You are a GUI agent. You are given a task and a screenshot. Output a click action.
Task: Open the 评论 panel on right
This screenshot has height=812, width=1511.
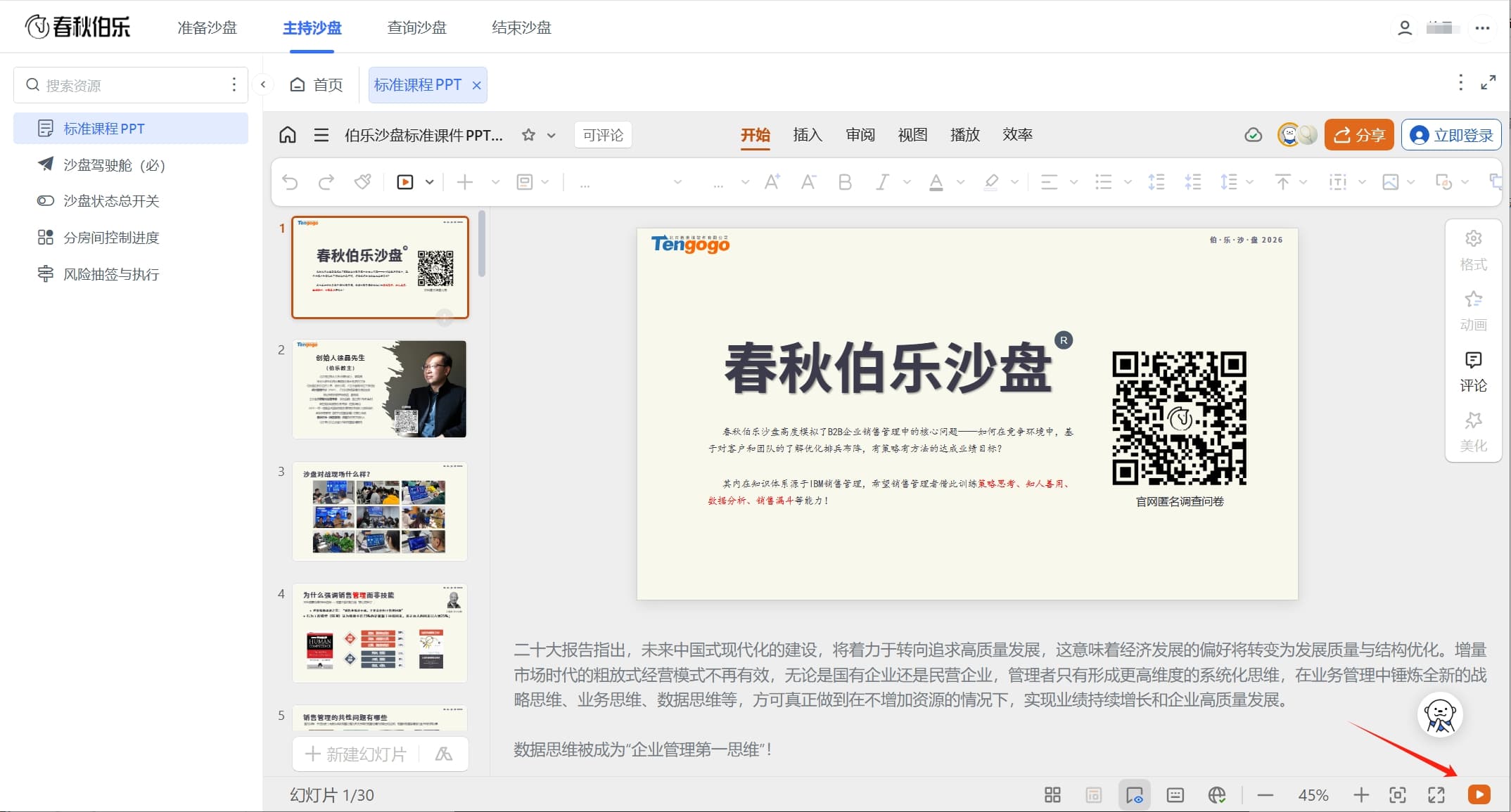1473,372
